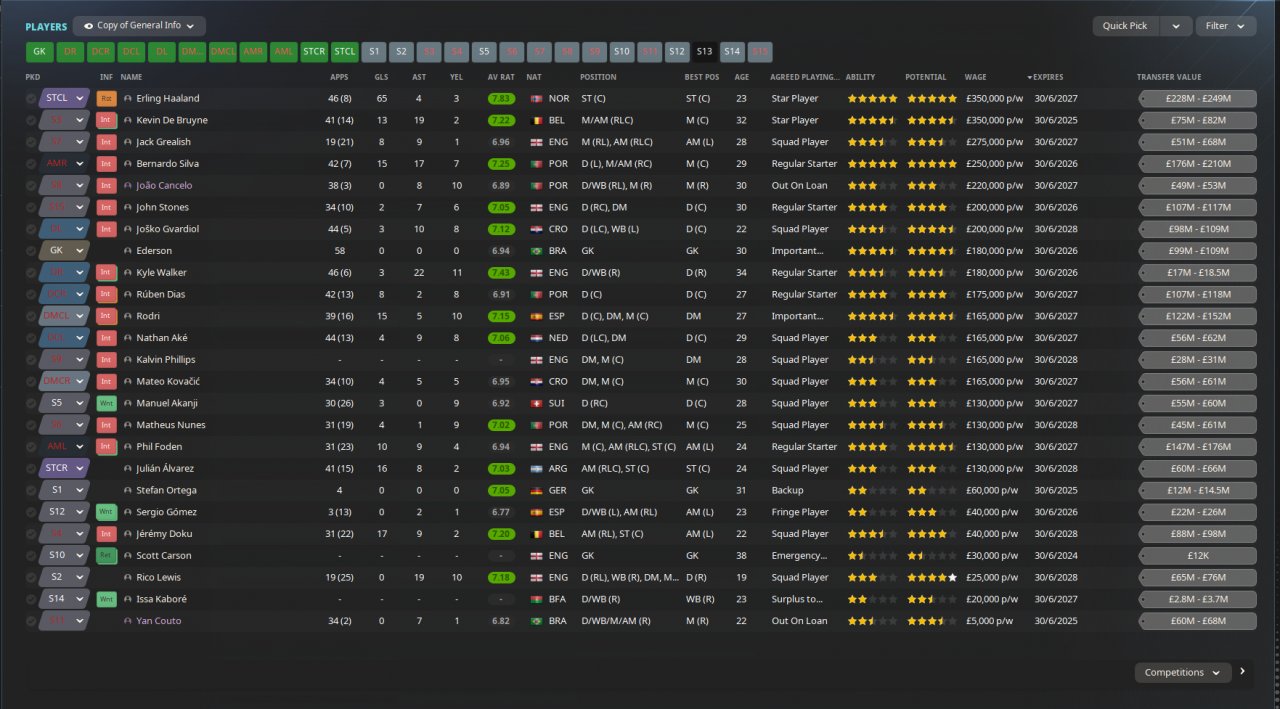Toggle the picked circle for Erling Haaland
Screen dimensions: 1280x709
coord(31,99)
